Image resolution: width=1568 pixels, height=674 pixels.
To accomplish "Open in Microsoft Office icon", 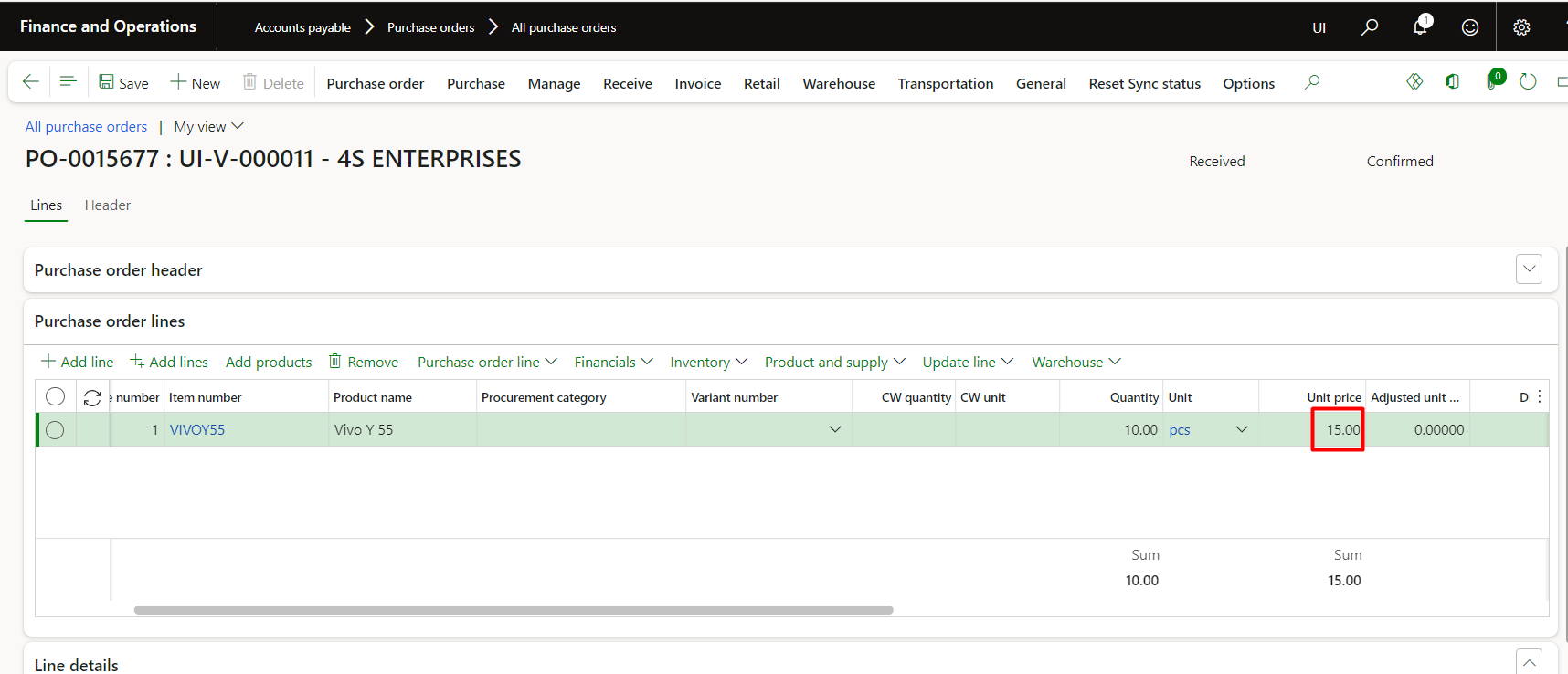I will click(x=1452, y=82).
